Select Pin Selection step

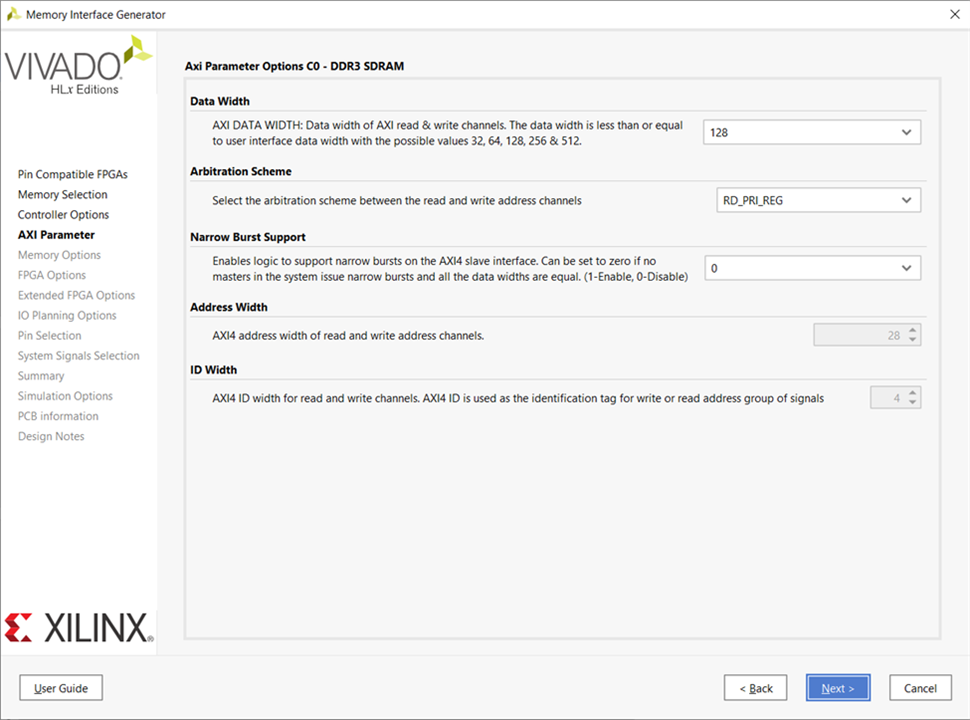pos(49,336)
